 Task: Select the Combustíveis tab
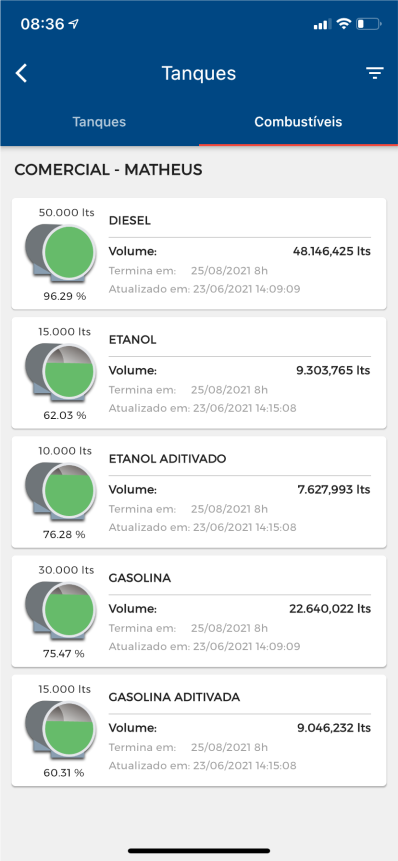click(x=298, y=121)
